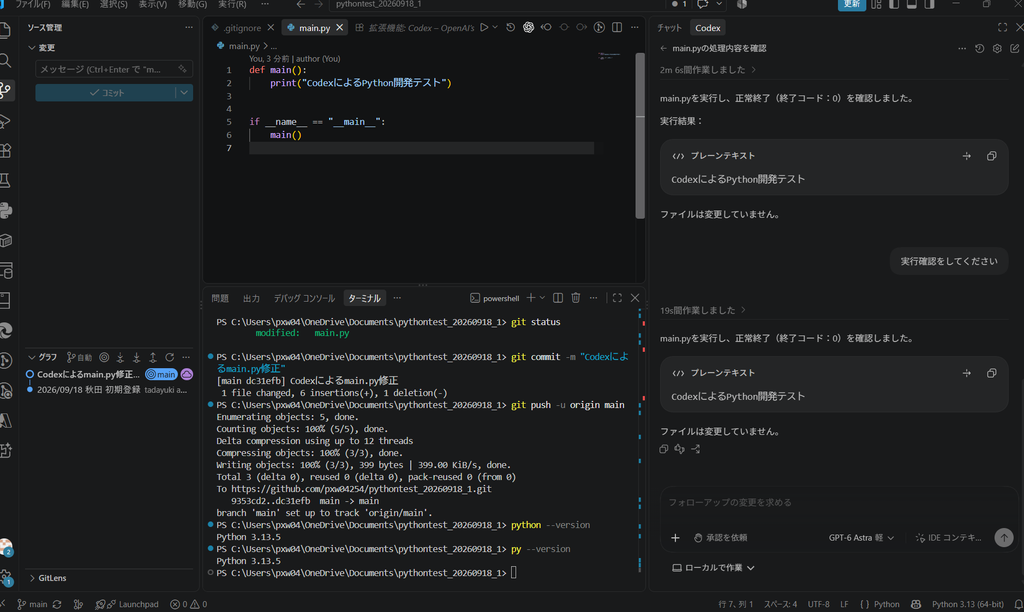
Task: Copy the first plain text result block
Action: 991,156
